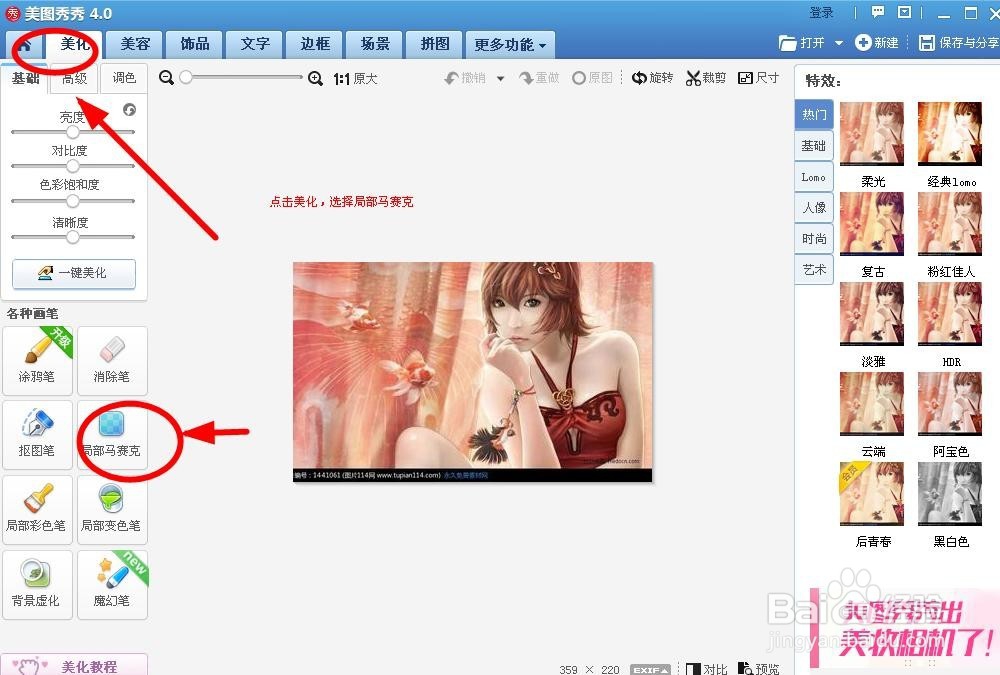Move the zoom level slider handle
This screenshot has height=675, width=1000.
click(186, 77)
